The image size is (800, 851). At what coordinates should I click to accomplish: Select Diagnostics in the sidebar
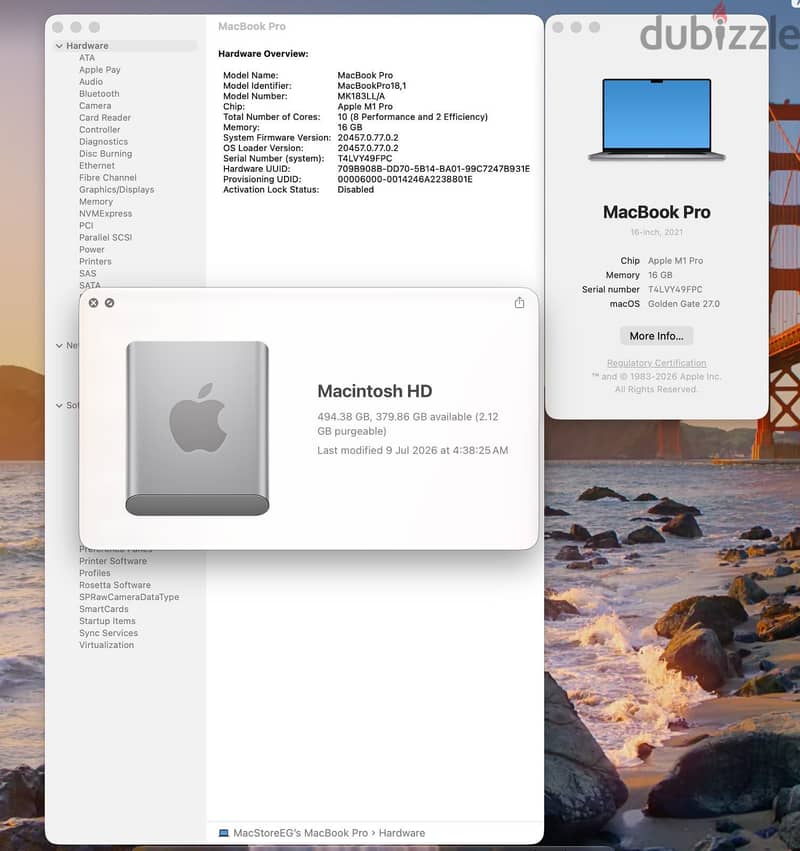click(104, 142)
